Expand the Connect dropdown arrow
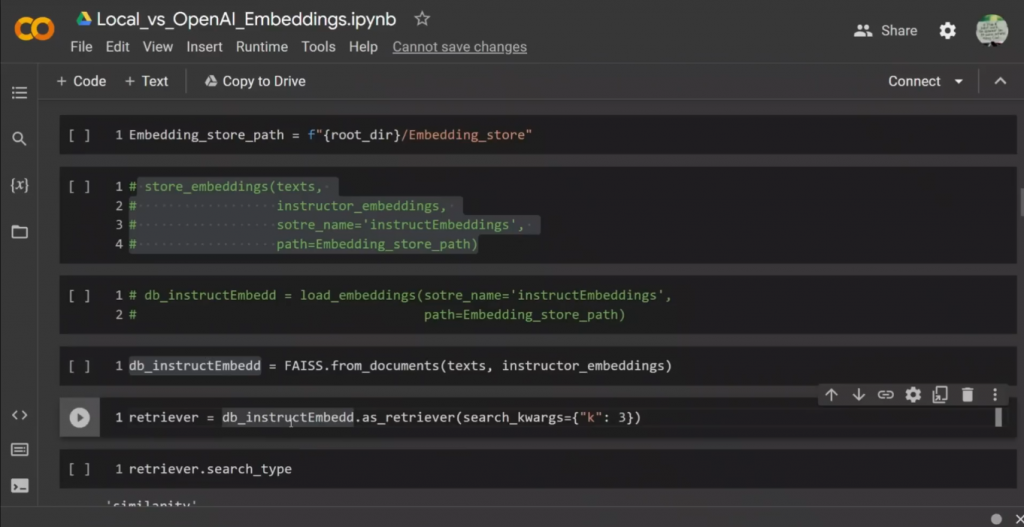This screenshot has width=1024, height=527. click(x=959, y=82)
